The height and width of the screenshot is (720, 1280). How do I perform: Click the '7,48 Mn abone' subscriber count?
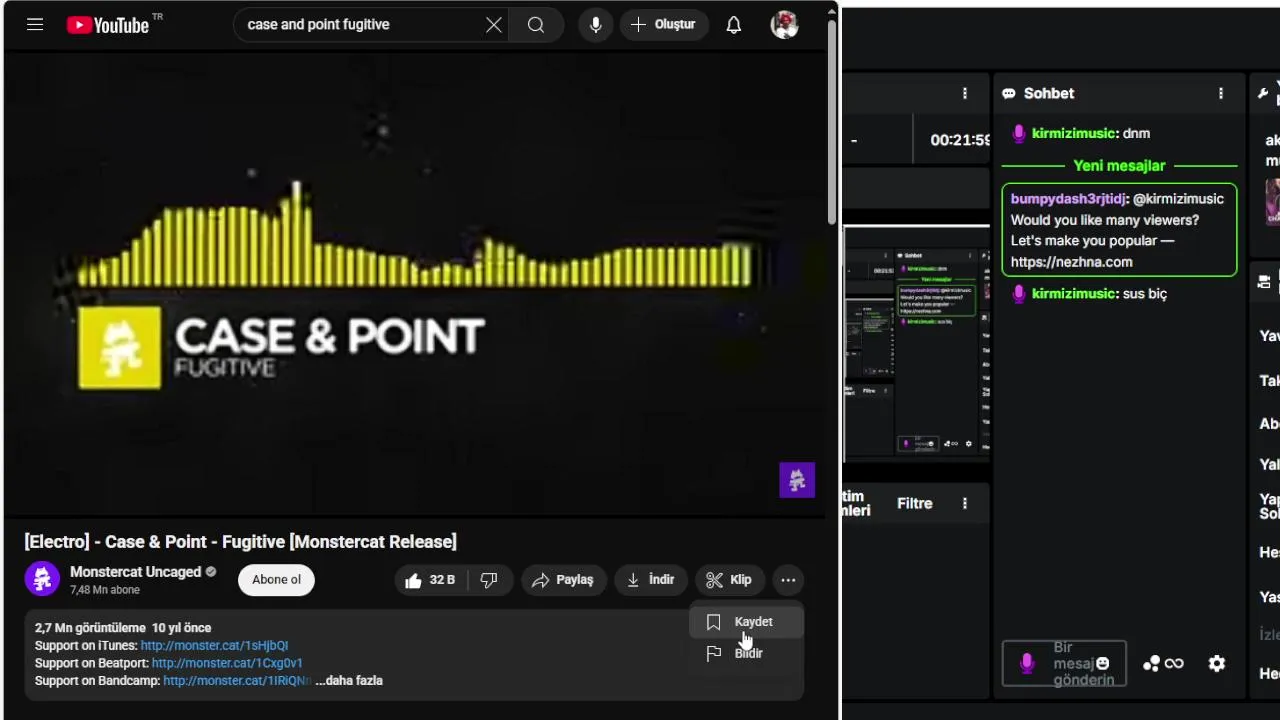point(105,590)
